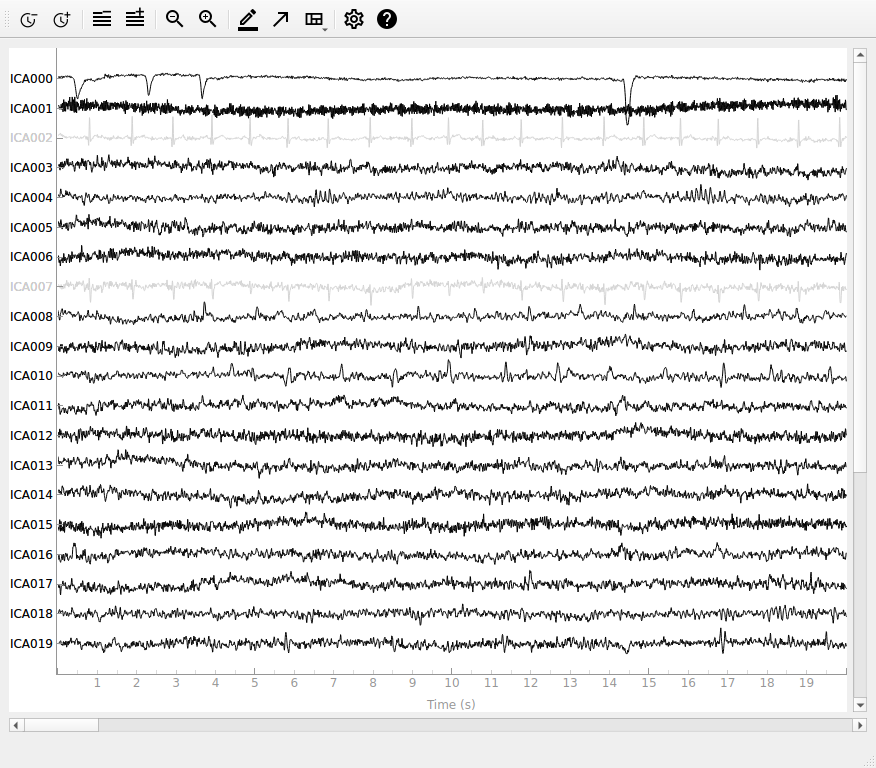Unmark the greyed ICA007 label
Viewport: 876px width, 768px height.
(x=31, y=287)
